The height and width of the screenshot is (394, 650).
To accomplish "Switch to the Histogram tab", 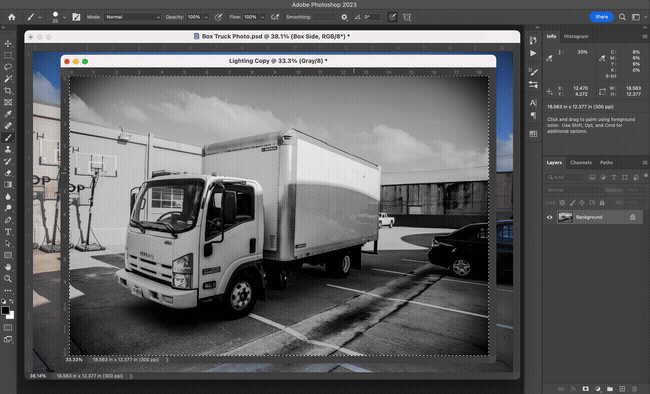I will pos(576,36).
